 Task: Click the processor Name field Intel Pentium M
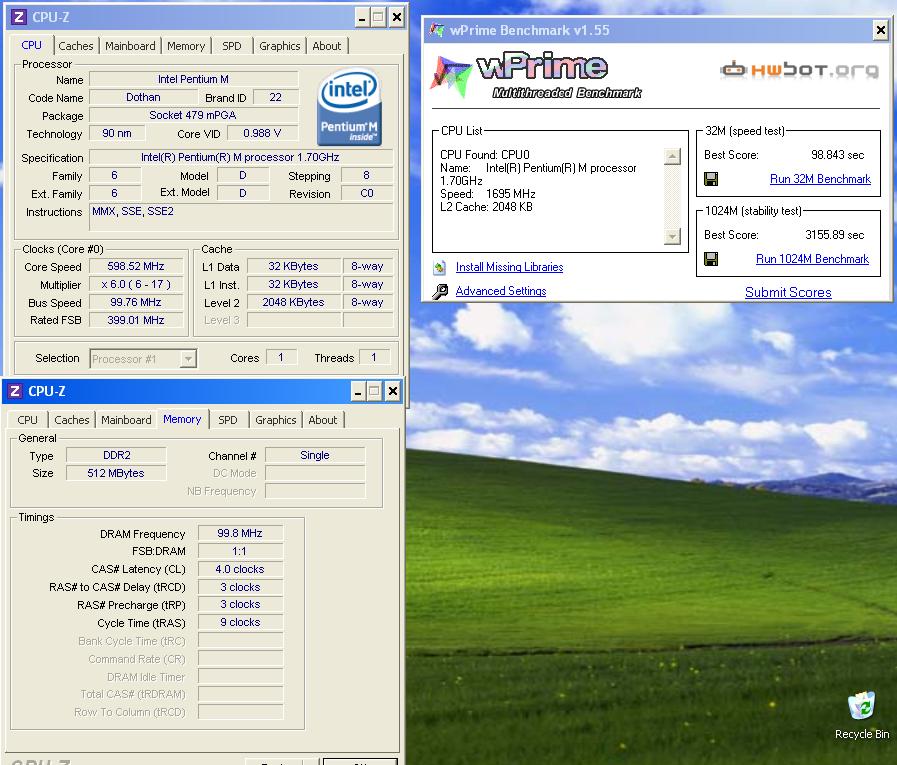coord(193,80)
